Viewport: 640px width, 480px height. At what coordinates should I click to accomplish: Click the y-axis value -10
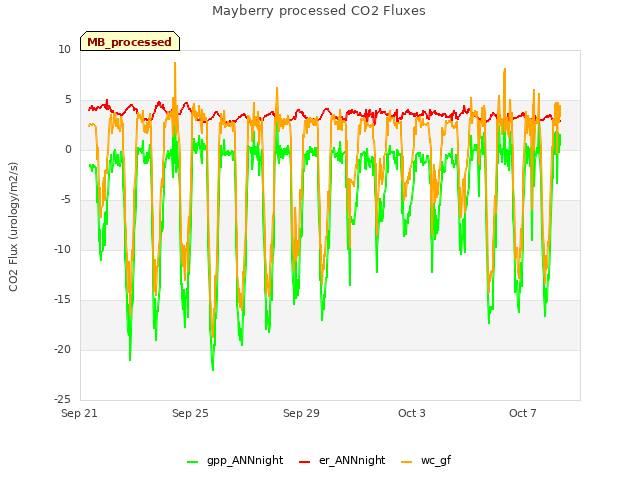pos(63,249)
